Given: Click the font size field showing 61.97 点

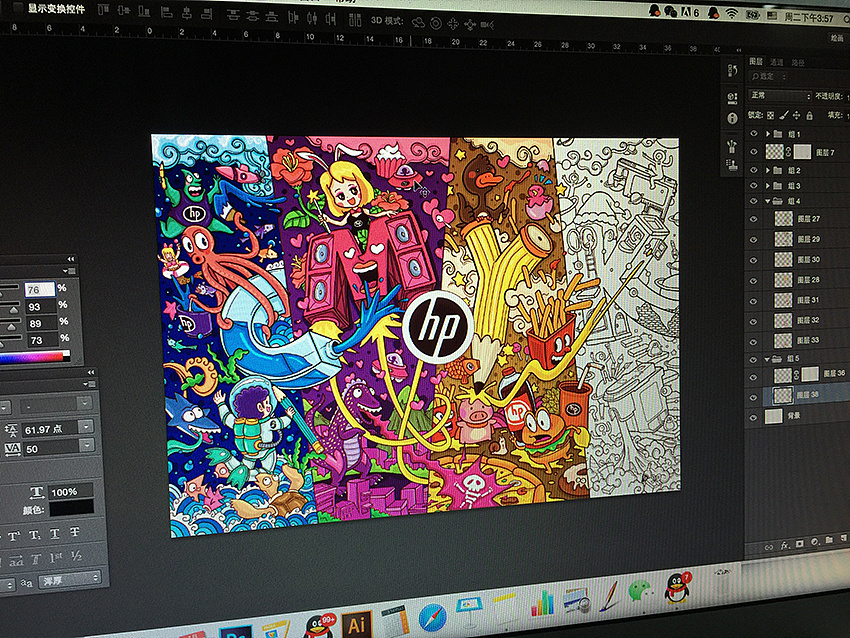Looking at the screenshot, I should [47, 428].
